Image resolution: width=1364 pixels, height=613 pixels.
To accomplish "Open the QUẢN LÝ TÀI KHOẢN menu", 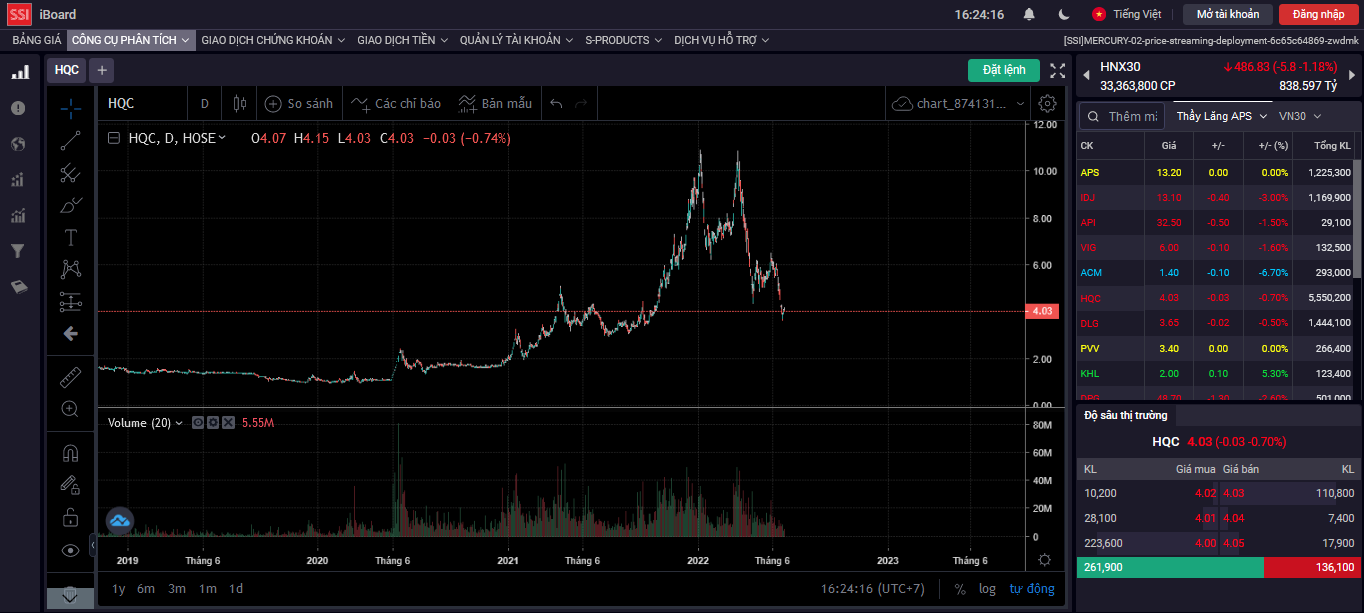I will click(517, 40).
